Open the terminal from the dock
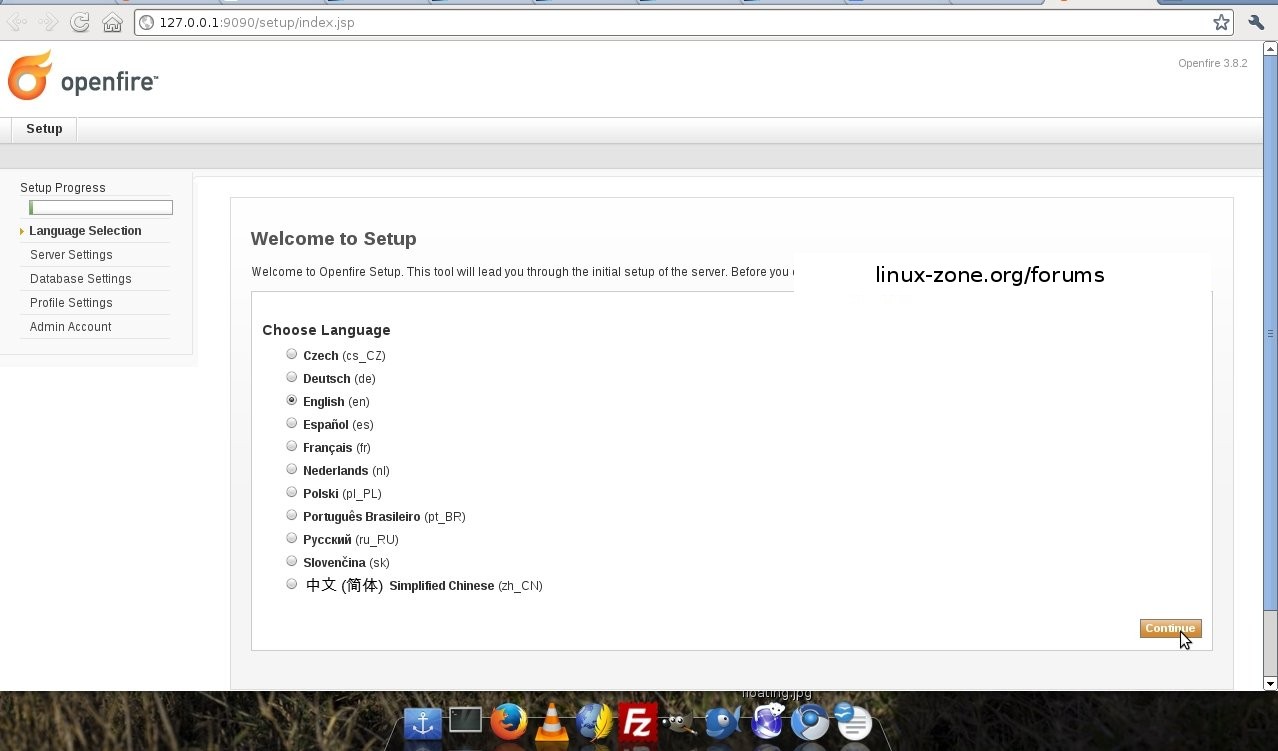 point(465,720)
